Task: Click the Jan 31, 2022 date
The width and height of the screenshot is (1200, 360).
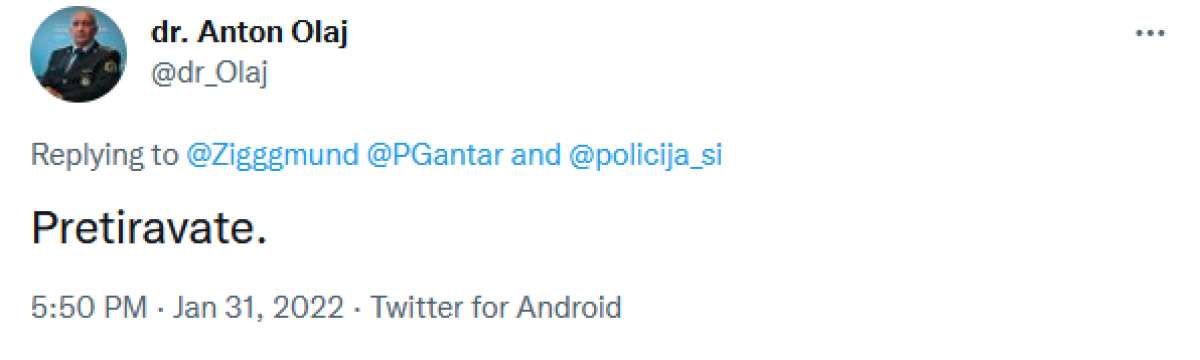Action: [x=258, y=307]
